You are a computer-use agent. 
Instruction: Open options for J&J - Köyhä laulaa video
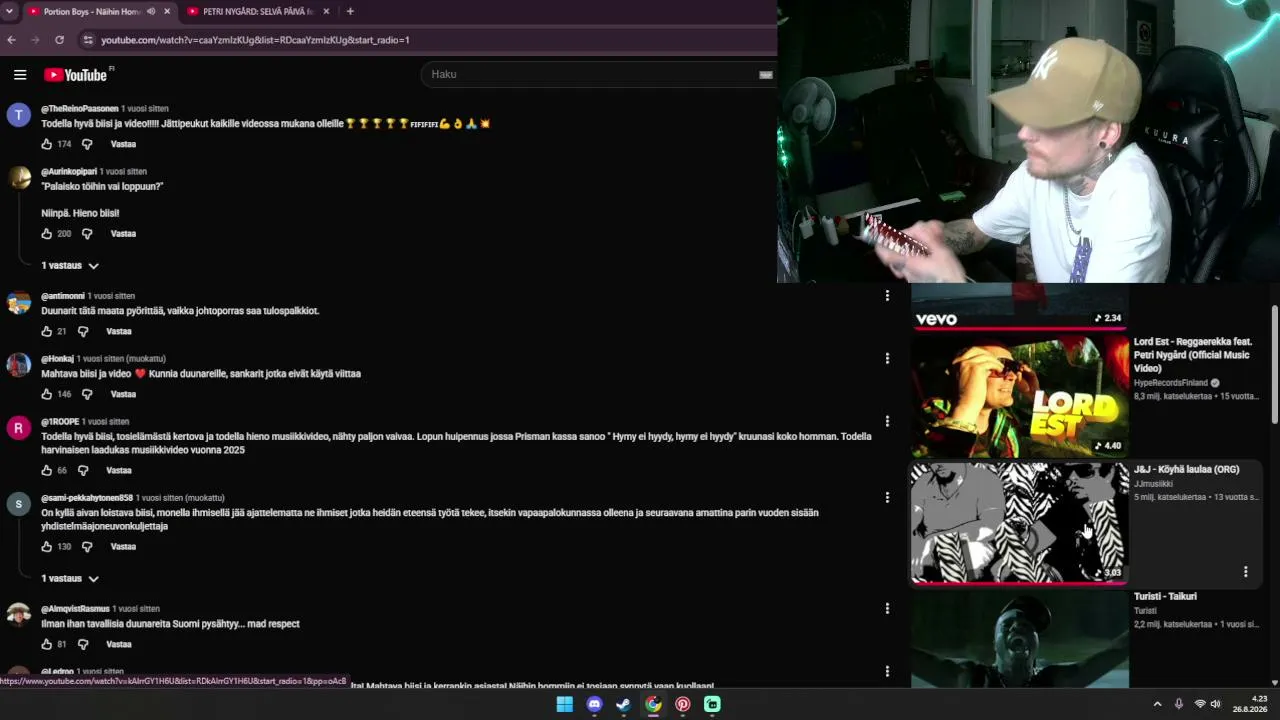pos(1246,572)
